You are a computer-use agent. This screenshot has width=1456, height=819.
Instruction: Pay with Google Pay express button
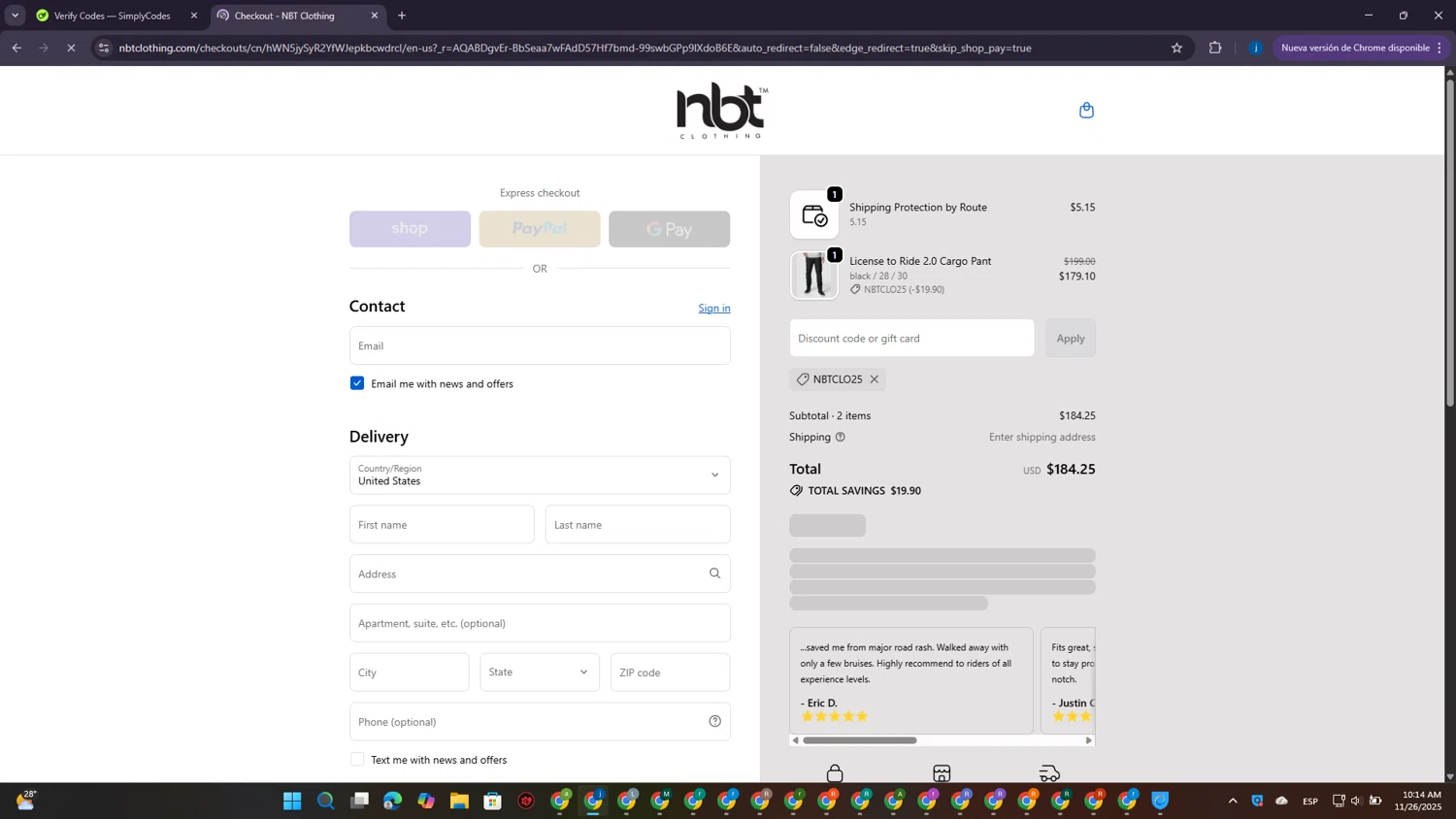click(x=670, y=229)
